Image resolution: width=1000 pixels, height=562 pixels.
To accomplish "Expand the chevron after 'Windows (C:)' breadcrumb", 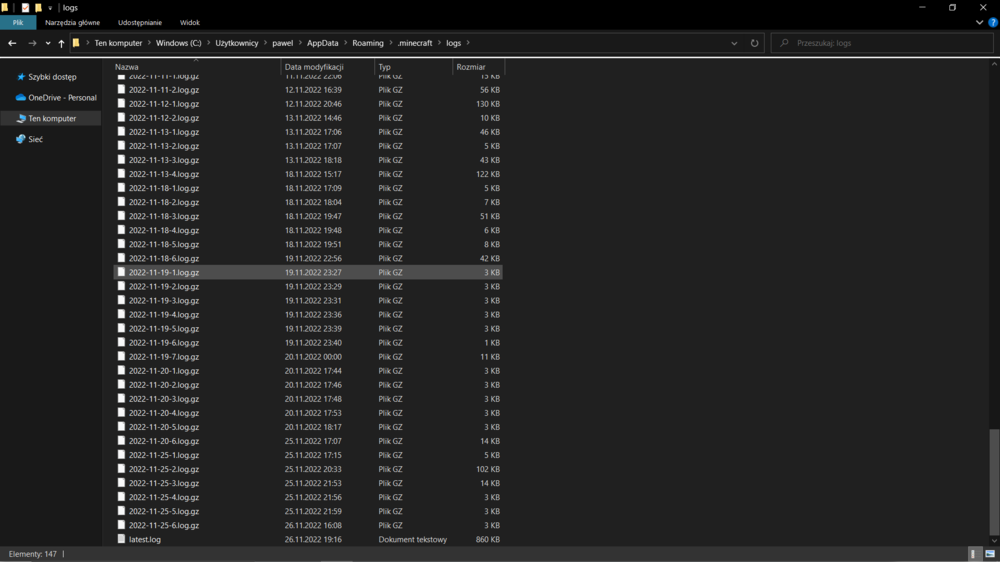I will pos(209,43).
